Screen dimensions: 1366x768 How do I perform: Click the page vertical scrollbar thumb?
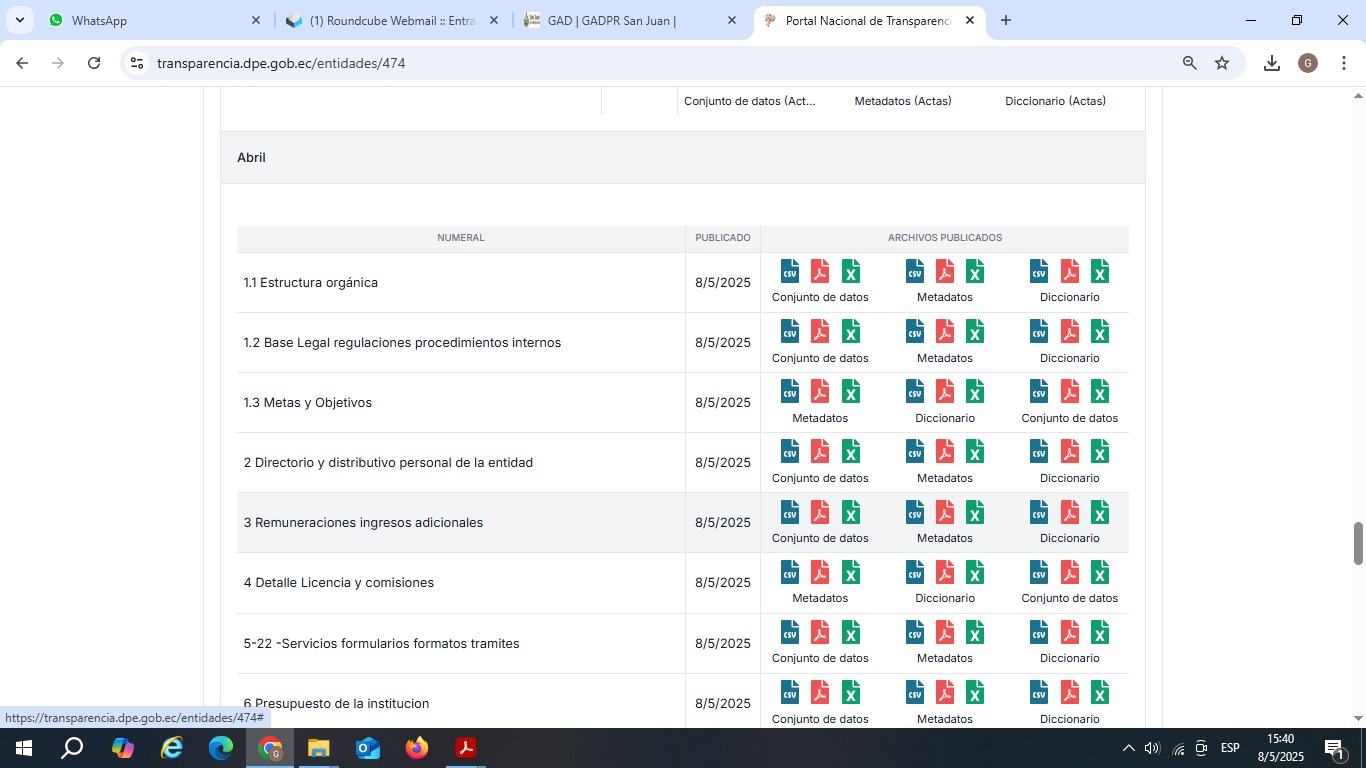coord(1358,543)
